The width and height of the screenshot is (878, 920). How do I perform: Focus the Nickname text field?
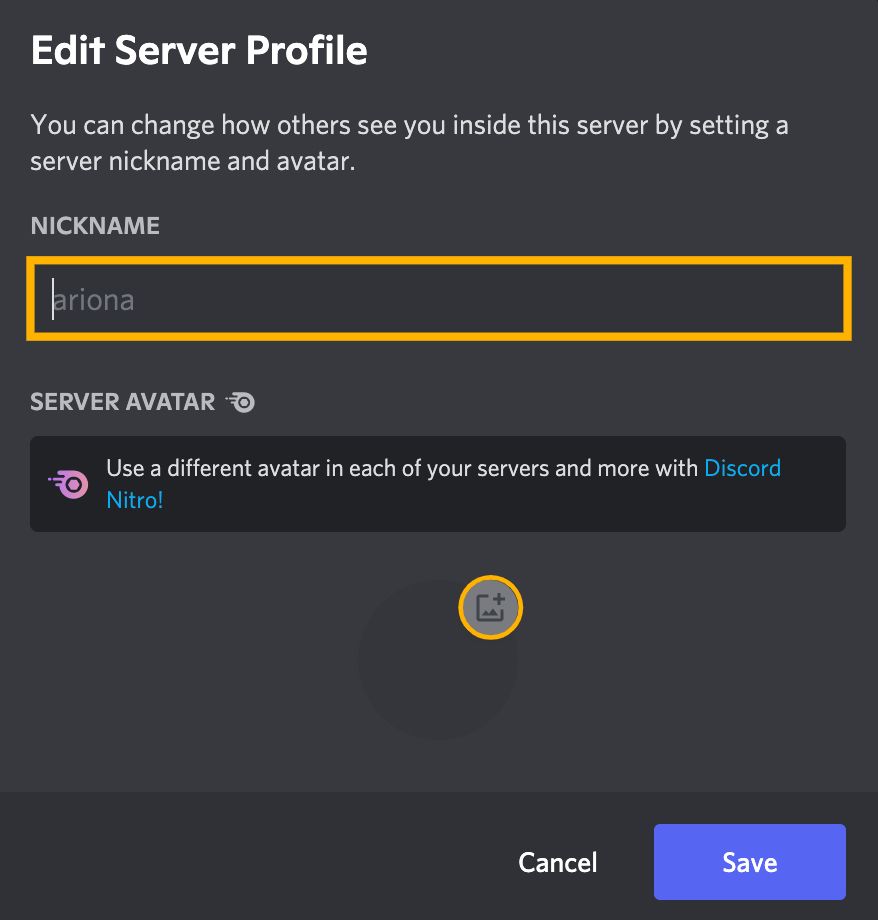tap(438, 299)
